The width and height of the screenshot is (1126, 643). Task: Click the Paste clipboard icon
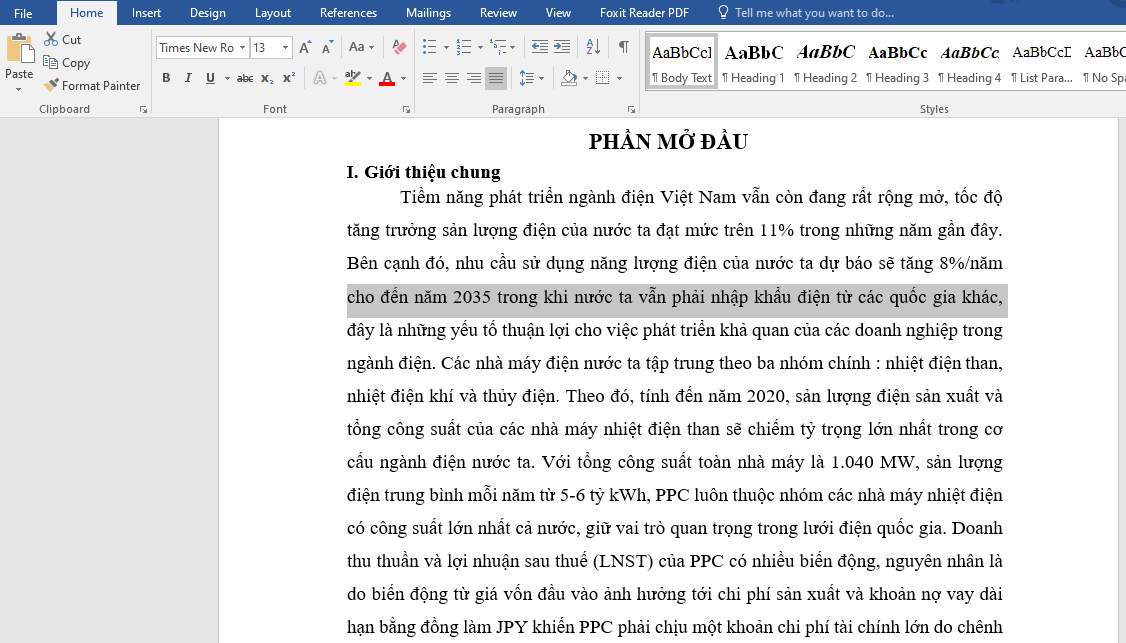pos(19,49)
